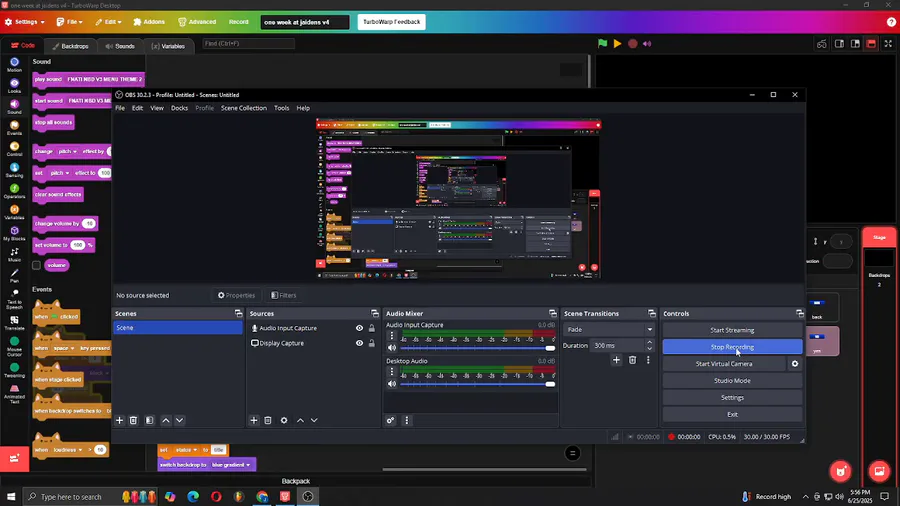Click the TurboWarp yellow play icon
Viewport: 900px width, 506px height.
[617, 44]
